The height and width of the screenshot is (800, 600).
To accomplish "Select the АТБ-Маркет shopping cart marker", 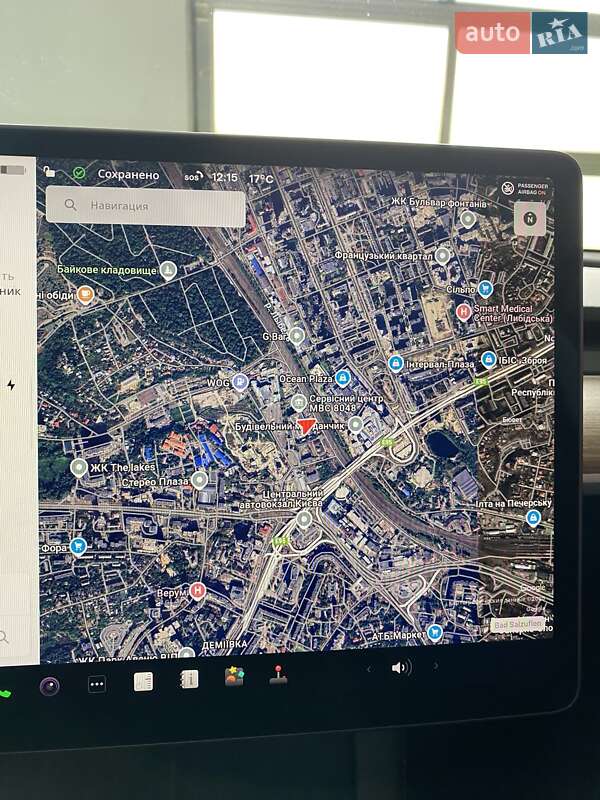I will 435,633.
